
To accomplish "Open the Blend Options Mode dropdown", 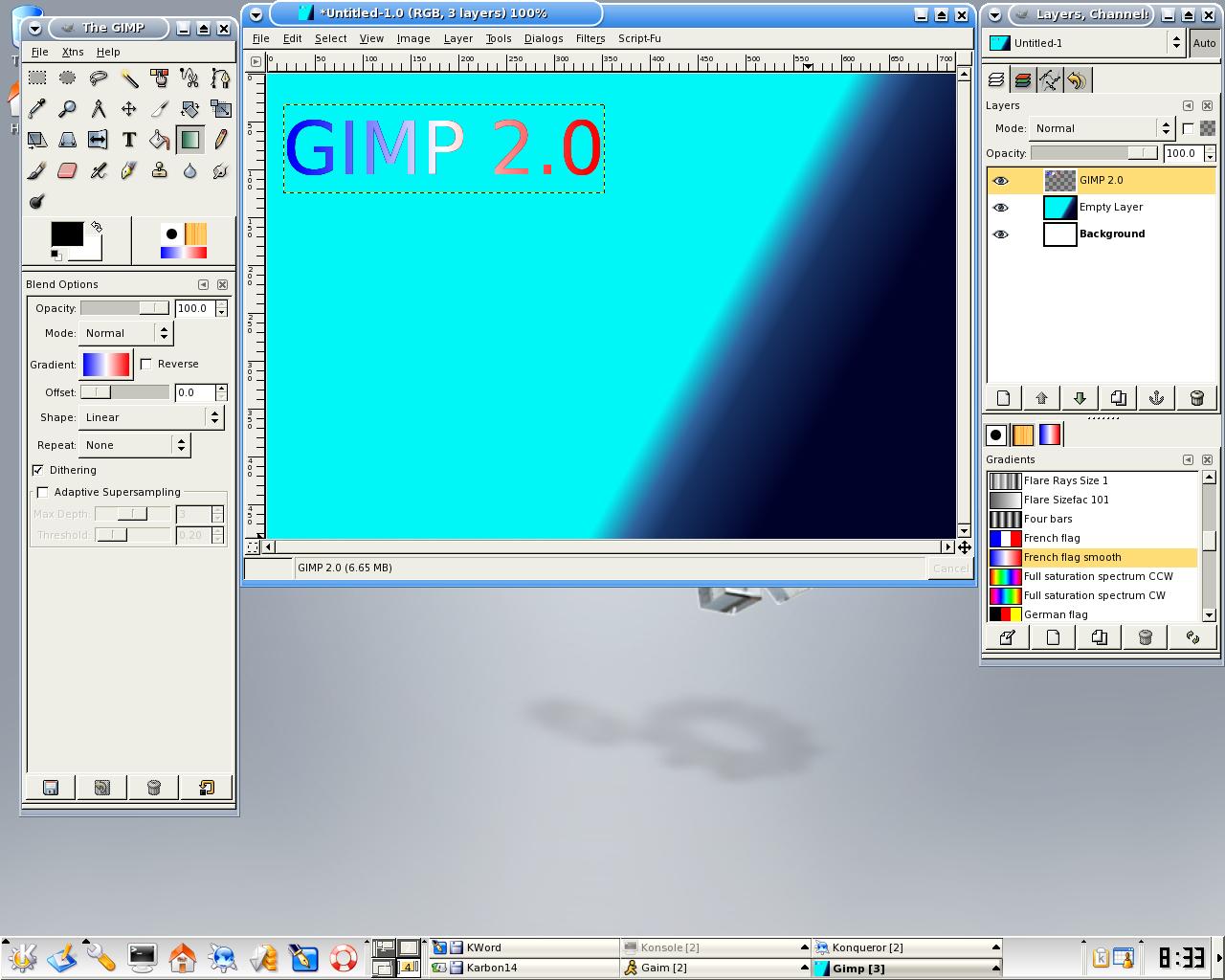I will point(125,333).
